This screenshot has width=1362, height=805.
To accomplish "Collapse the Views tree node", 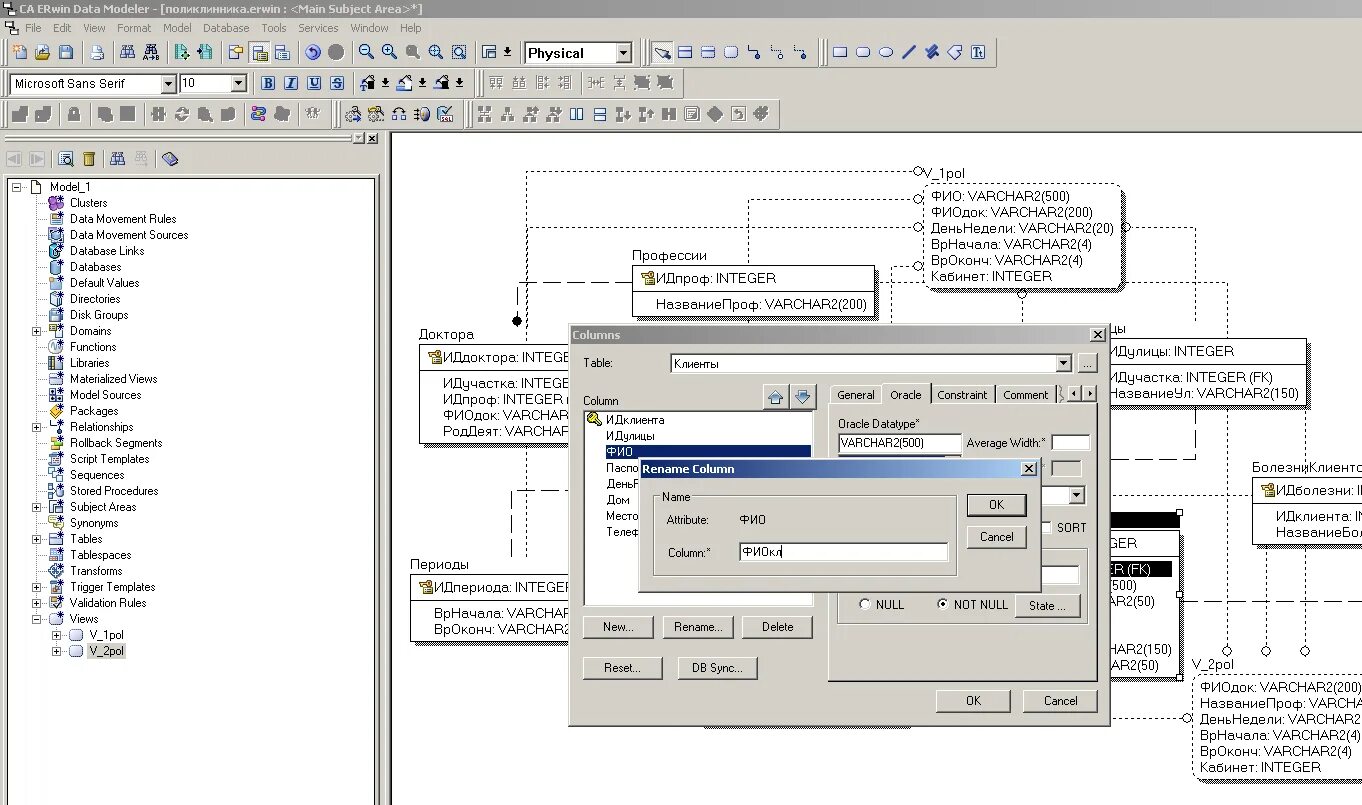I will [37, 619].
